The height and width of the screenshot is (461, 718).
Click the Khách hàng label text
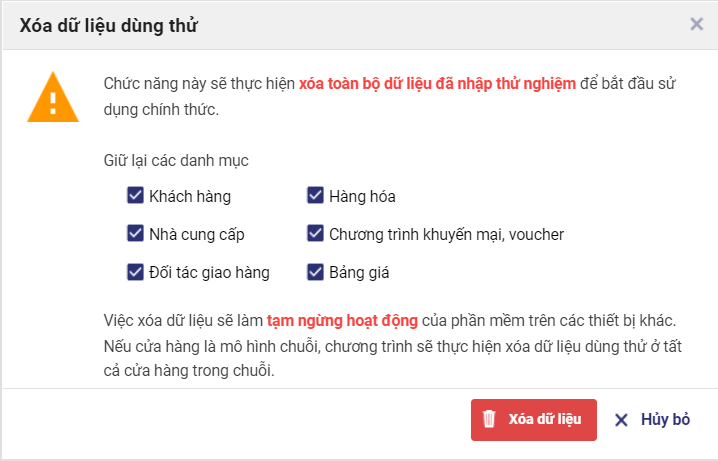190,197
